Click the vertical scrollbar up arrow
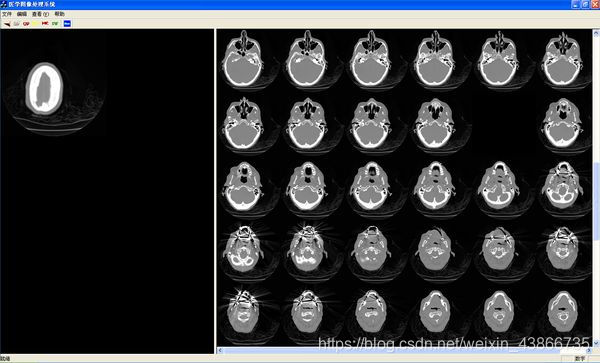 [x=596, y=33]
